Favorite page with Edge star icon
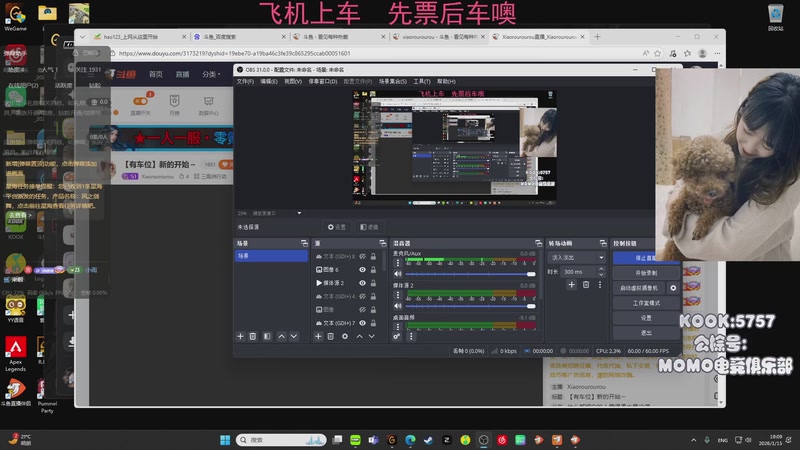Image resolution: width=800 pixels, height=450 pixels. tap(658, 53)
